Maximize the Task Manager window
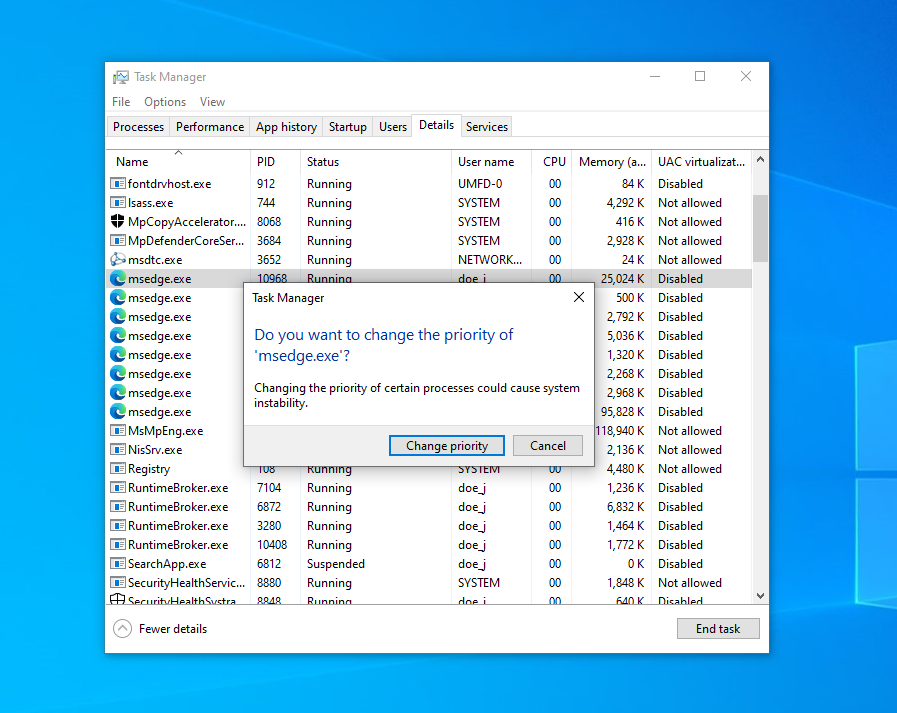The width and height of the screenshot is (897, 713). 700,76
